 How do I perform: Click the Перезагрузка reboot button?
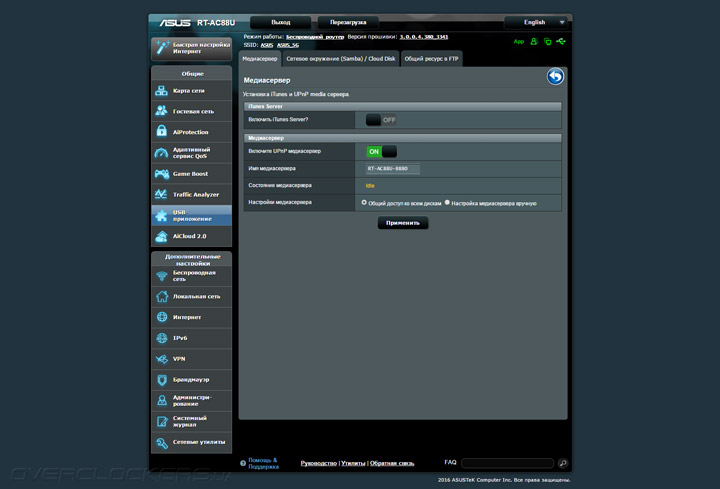[x=348, y=22]
